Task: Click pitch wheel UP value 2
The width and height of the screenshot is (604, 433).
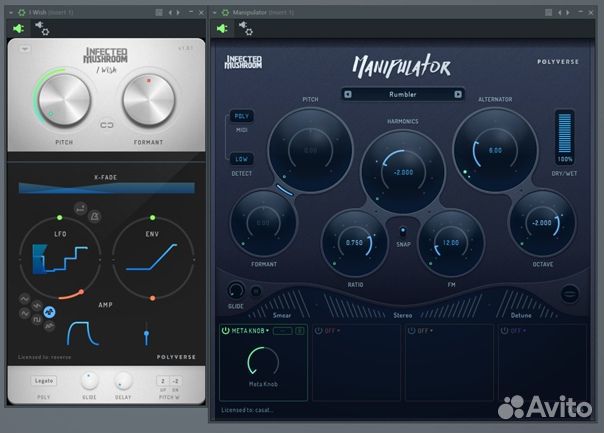Action: 163,381
